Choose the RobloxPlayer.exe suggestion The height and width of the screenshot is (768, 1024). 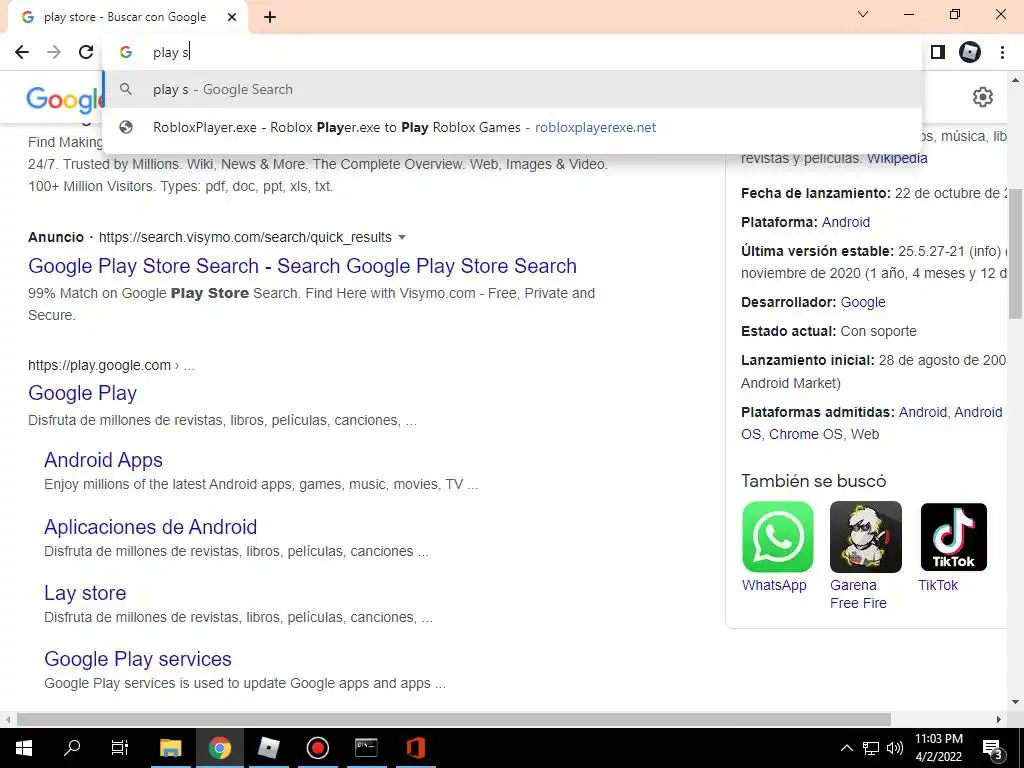point(513,127)
